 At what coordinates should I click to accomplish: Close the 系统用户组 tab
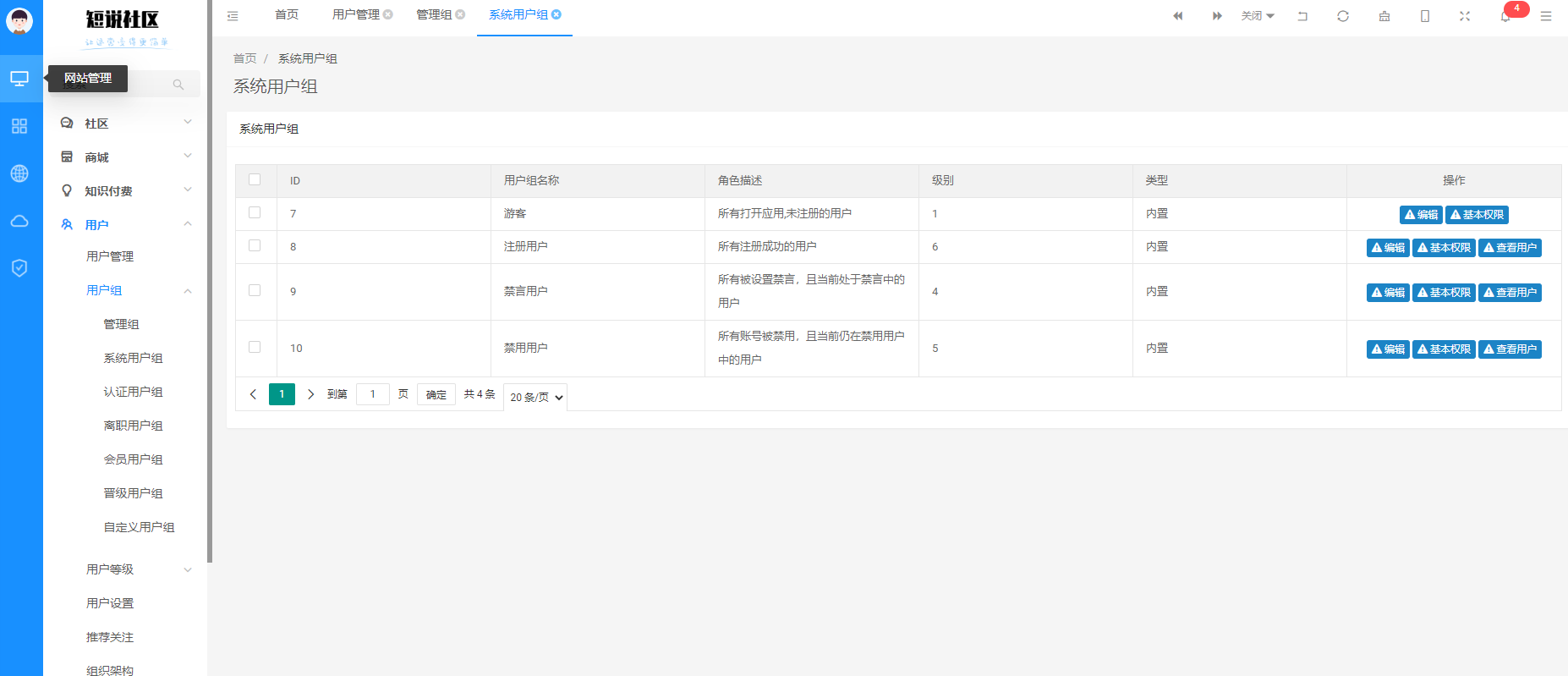click(556, 14)
